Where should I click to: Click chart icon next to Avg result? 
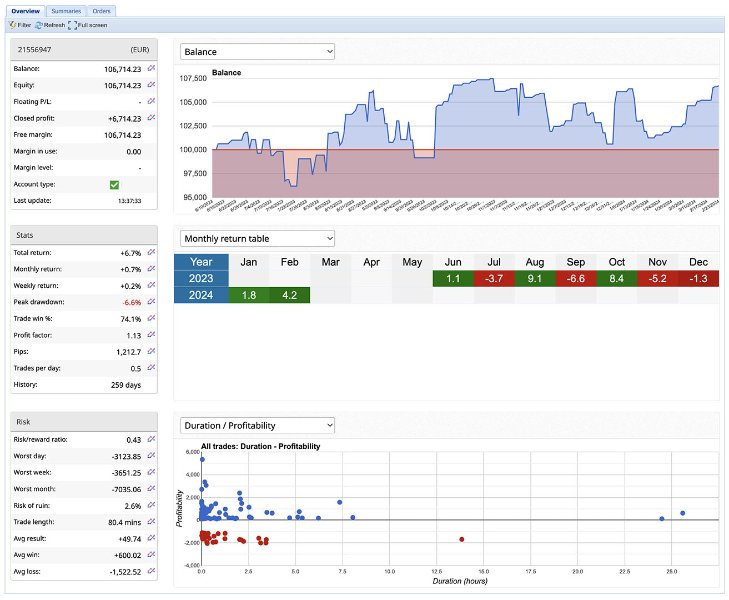[151, 538]
